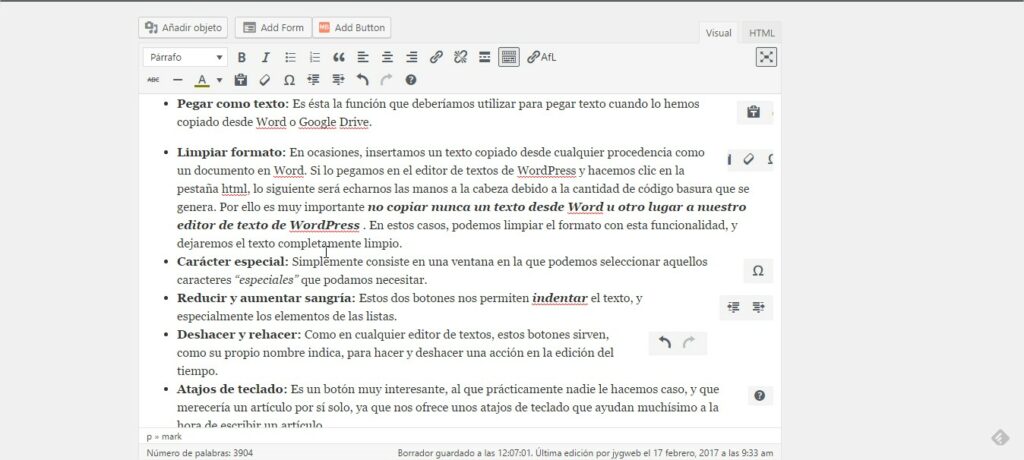Apply the text color A button
This screenshot has width=1024, height=460.
point(202,80)
